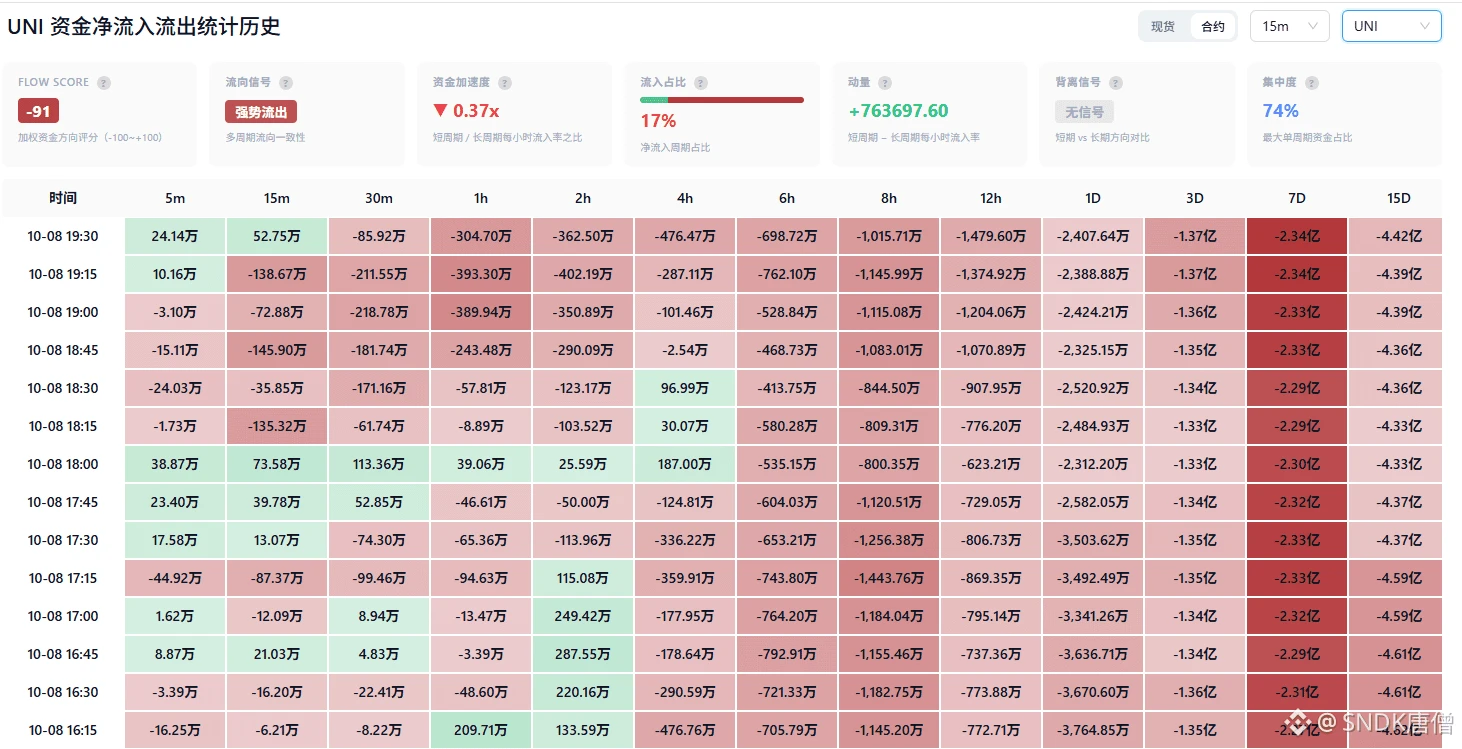This screenshot has width=1462, height=749.
Task: Click the 强势流出 signal badge
Action: (x=261, y=112)
